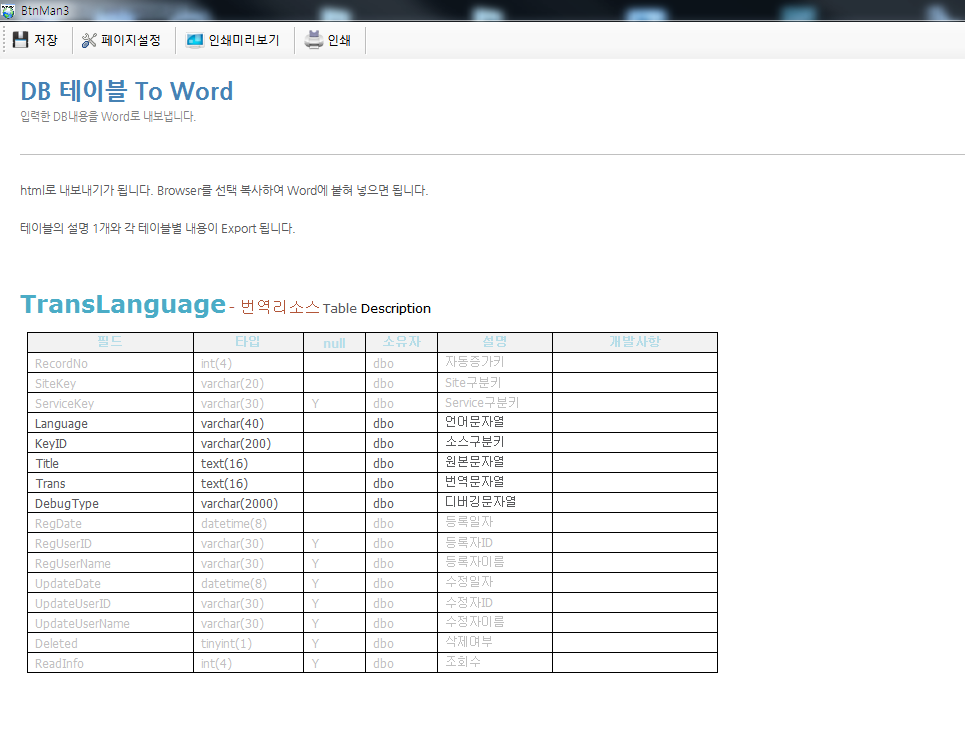
Task: Select the UpdateDate field cell
Action: click(110, 583)
